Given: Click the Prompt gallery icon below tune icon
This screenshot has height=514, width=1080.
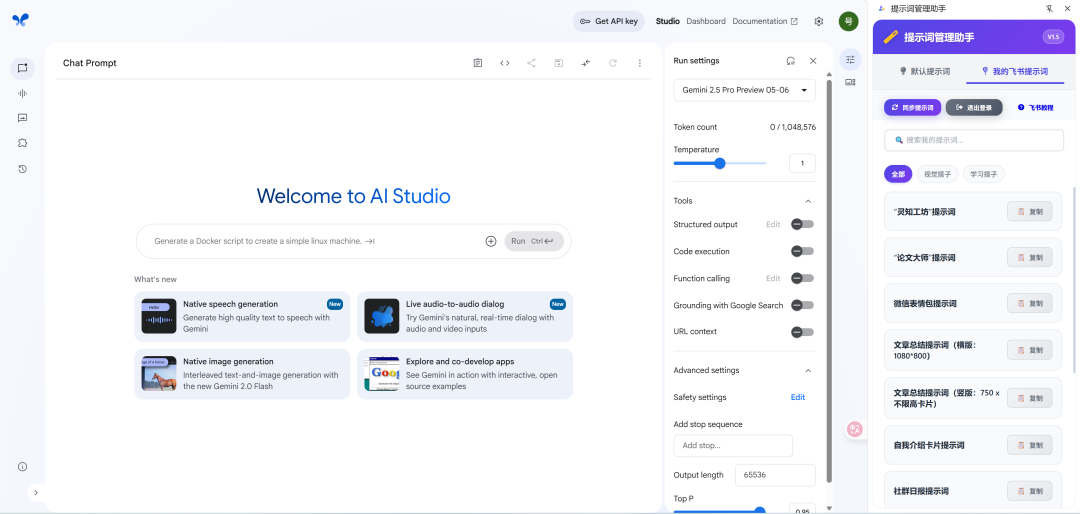Looking at the screenshot, I should point(850,82).
